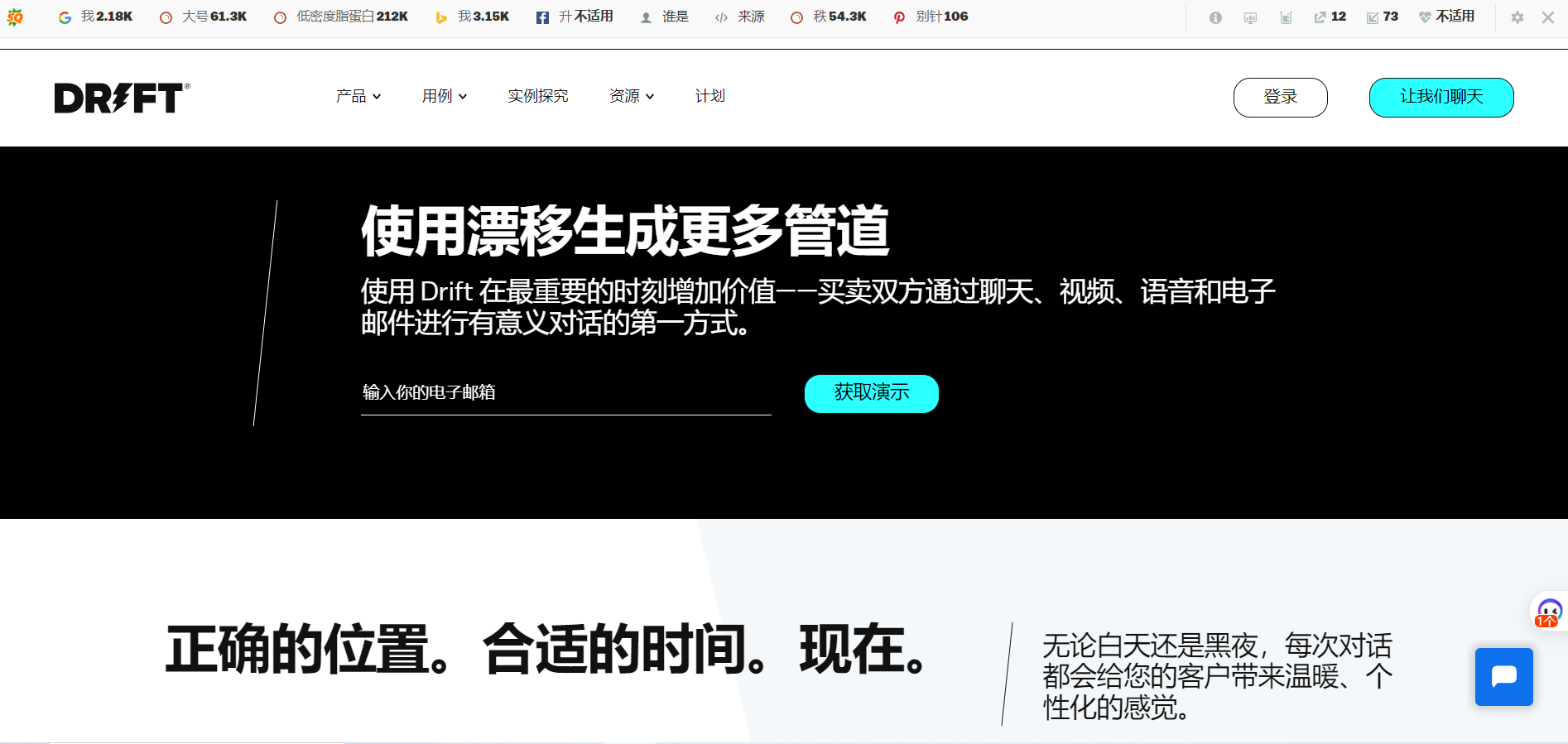1568x744 pixels.
Task: Click the subtitle starting 使用 Drift 在最重要的时刻
Action: [x=818, y=307]
